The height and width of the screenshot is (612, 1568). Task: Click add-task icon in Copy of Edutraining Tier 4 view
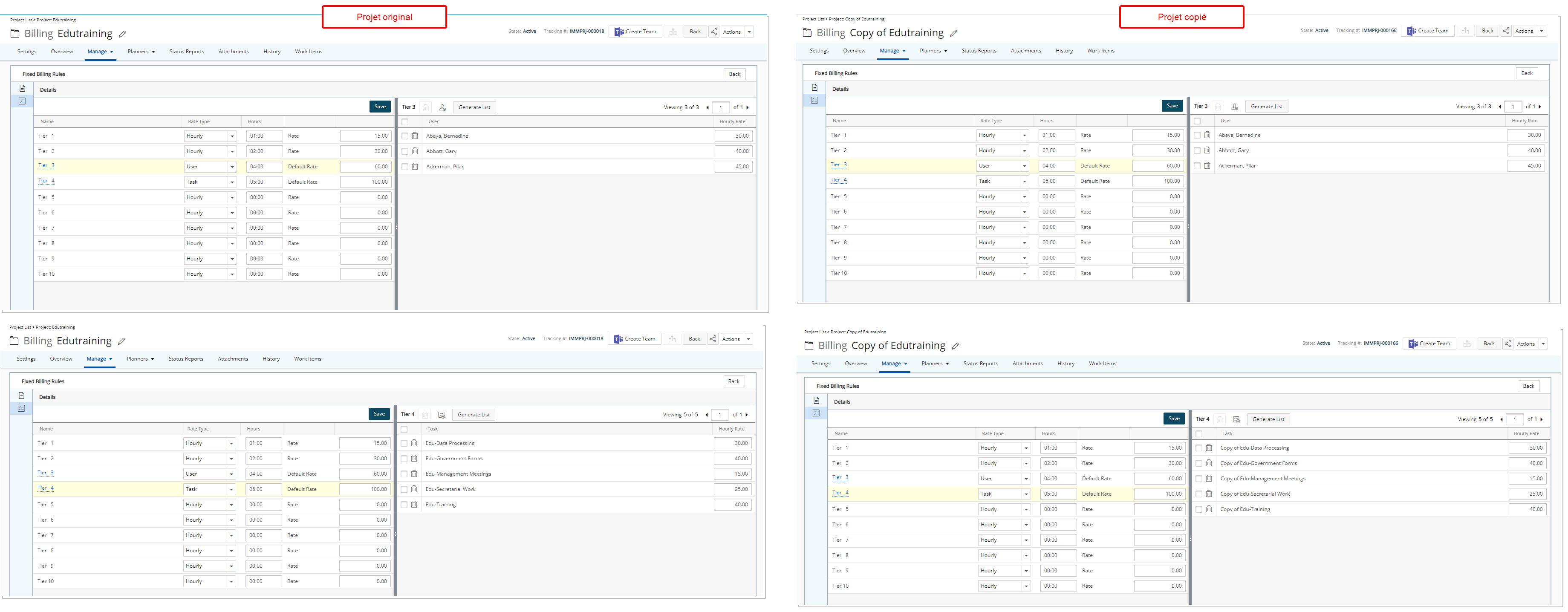click(1236, 419)
